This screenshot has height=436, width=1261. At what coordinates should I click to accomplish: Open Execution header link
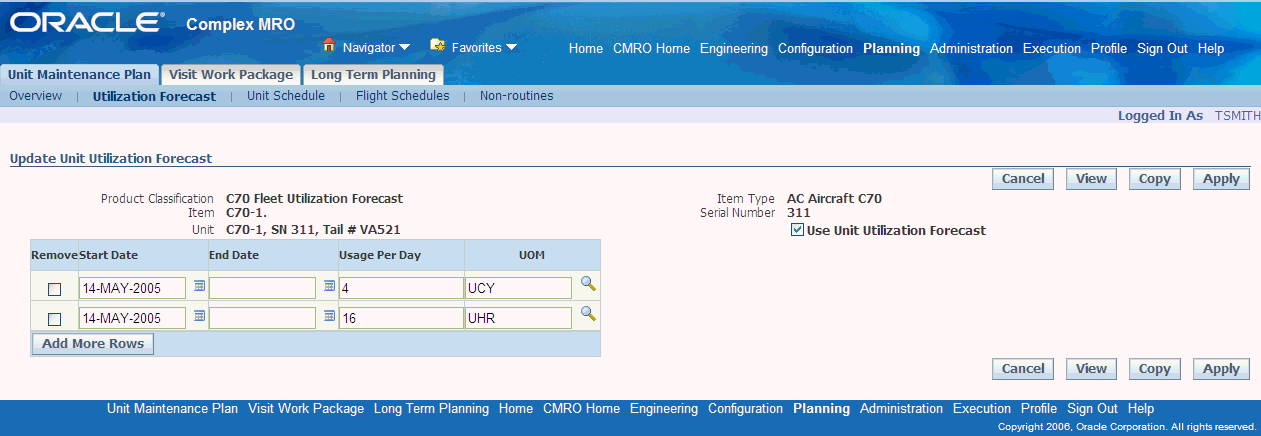coord(1052,48)
